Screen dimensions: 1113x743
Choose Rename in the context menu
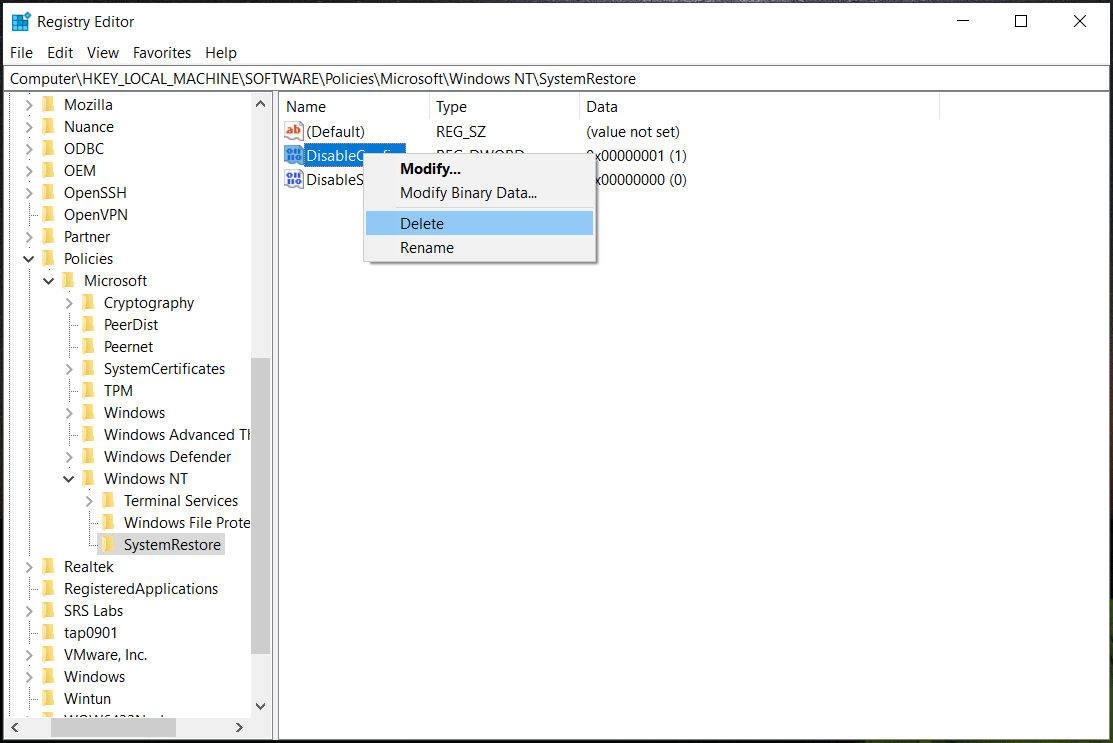pos(427,248)
